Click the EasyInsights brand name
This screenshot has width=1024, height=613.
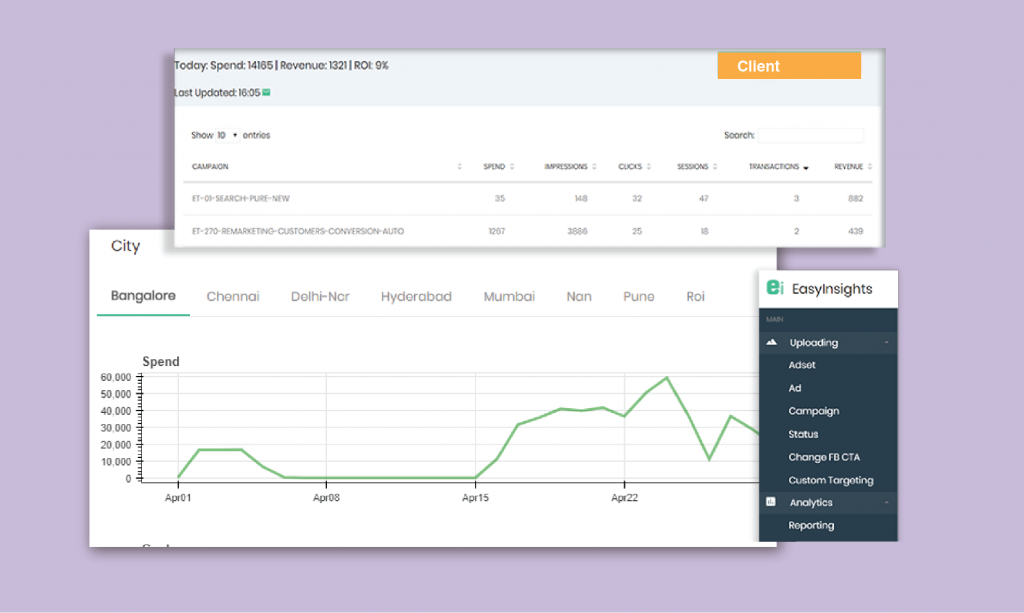(x=832, y=289)
